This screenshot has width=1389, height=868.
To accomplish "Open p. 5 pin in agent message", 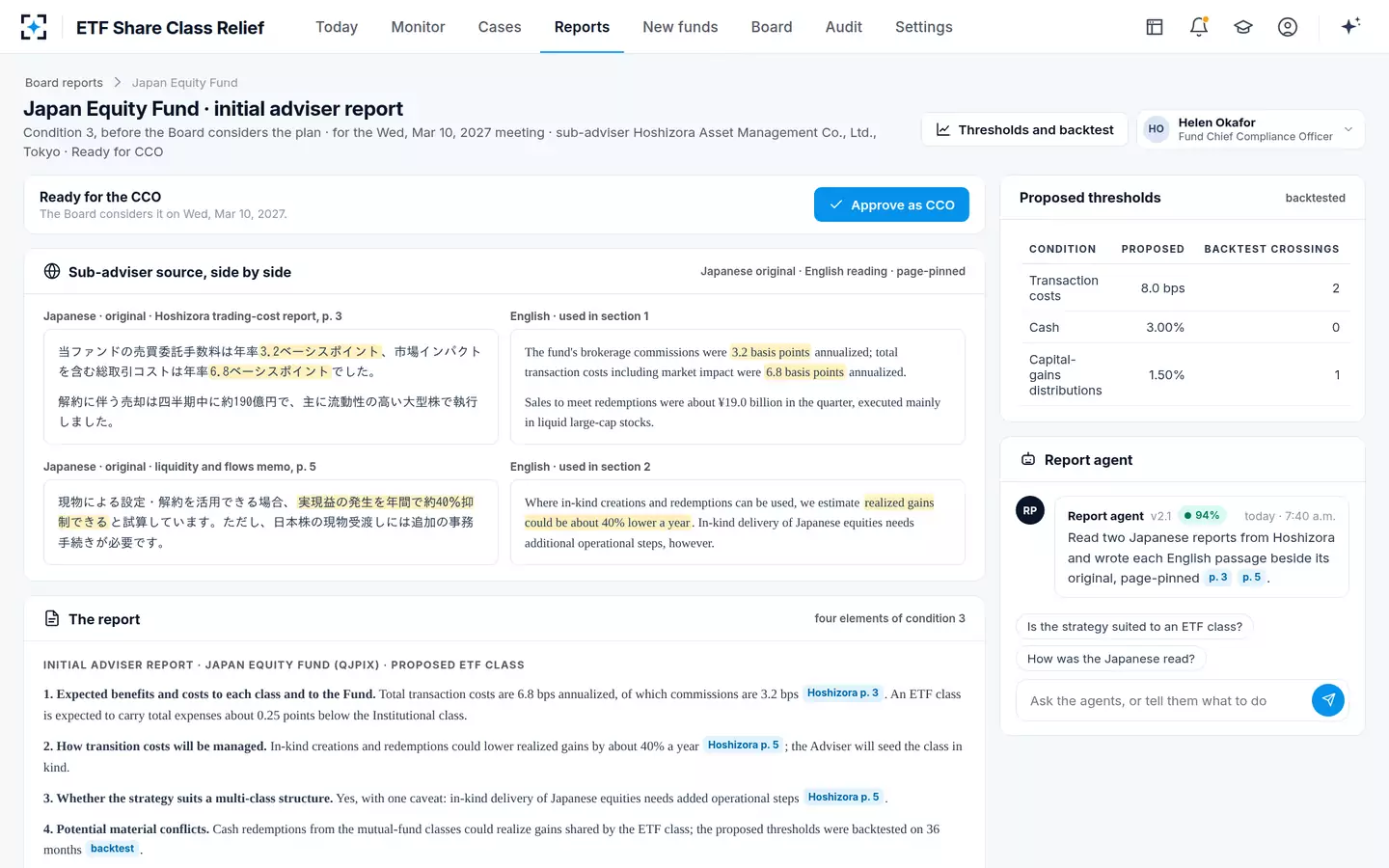I will click(x=1251, y=578).
